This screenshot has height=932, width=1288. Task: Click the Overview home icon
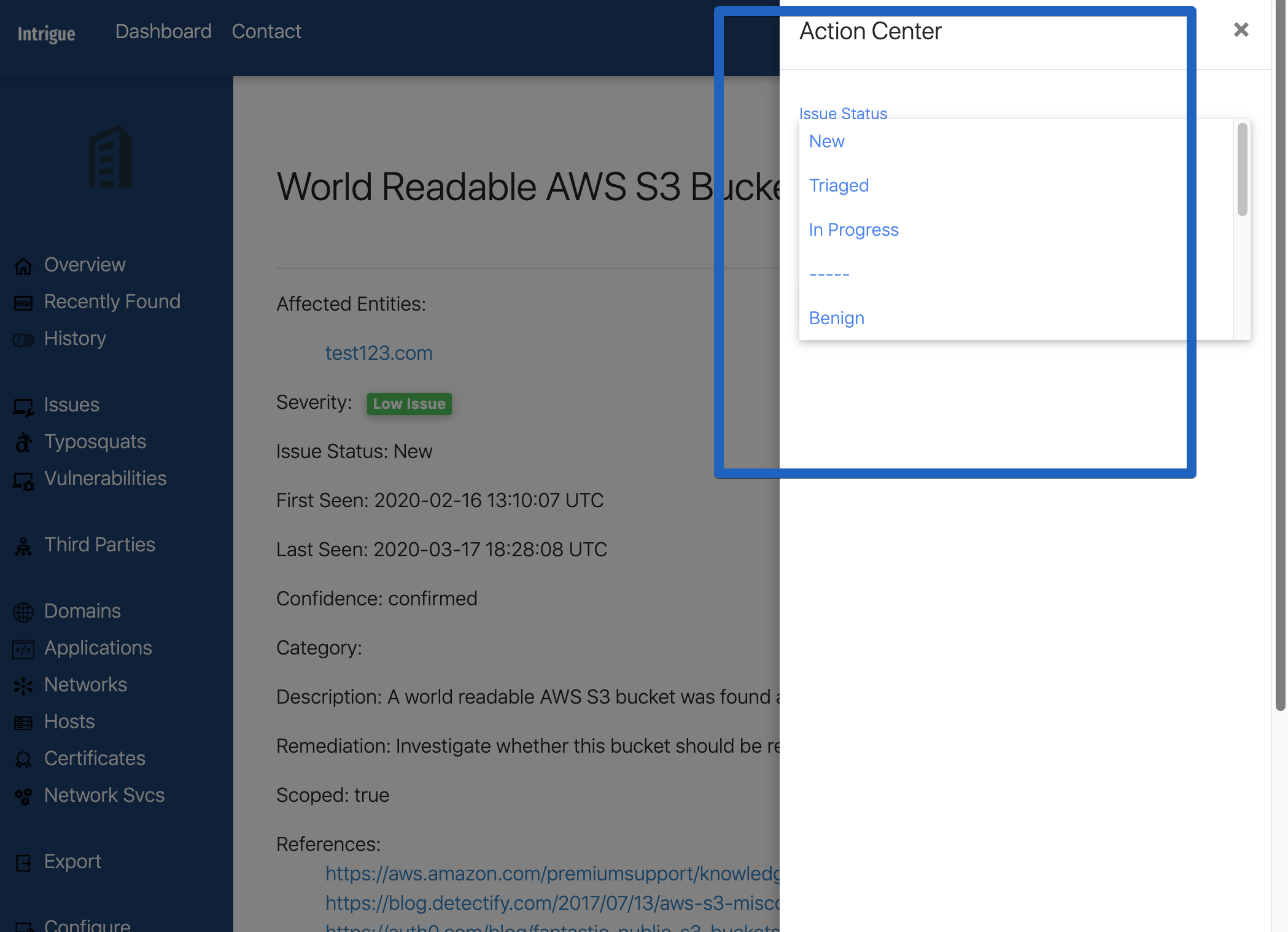point(23,266)
